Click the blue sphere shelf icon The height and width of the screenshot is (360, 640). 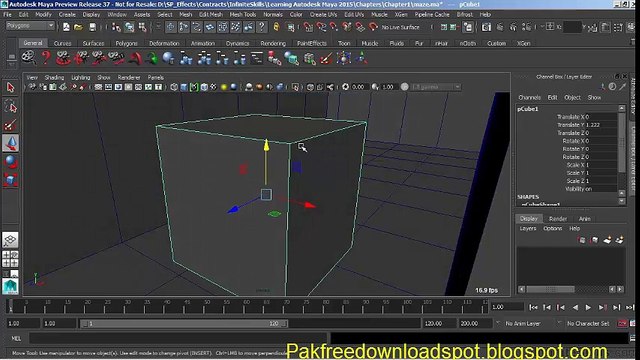pyautogui.click(x=168, y=58)
